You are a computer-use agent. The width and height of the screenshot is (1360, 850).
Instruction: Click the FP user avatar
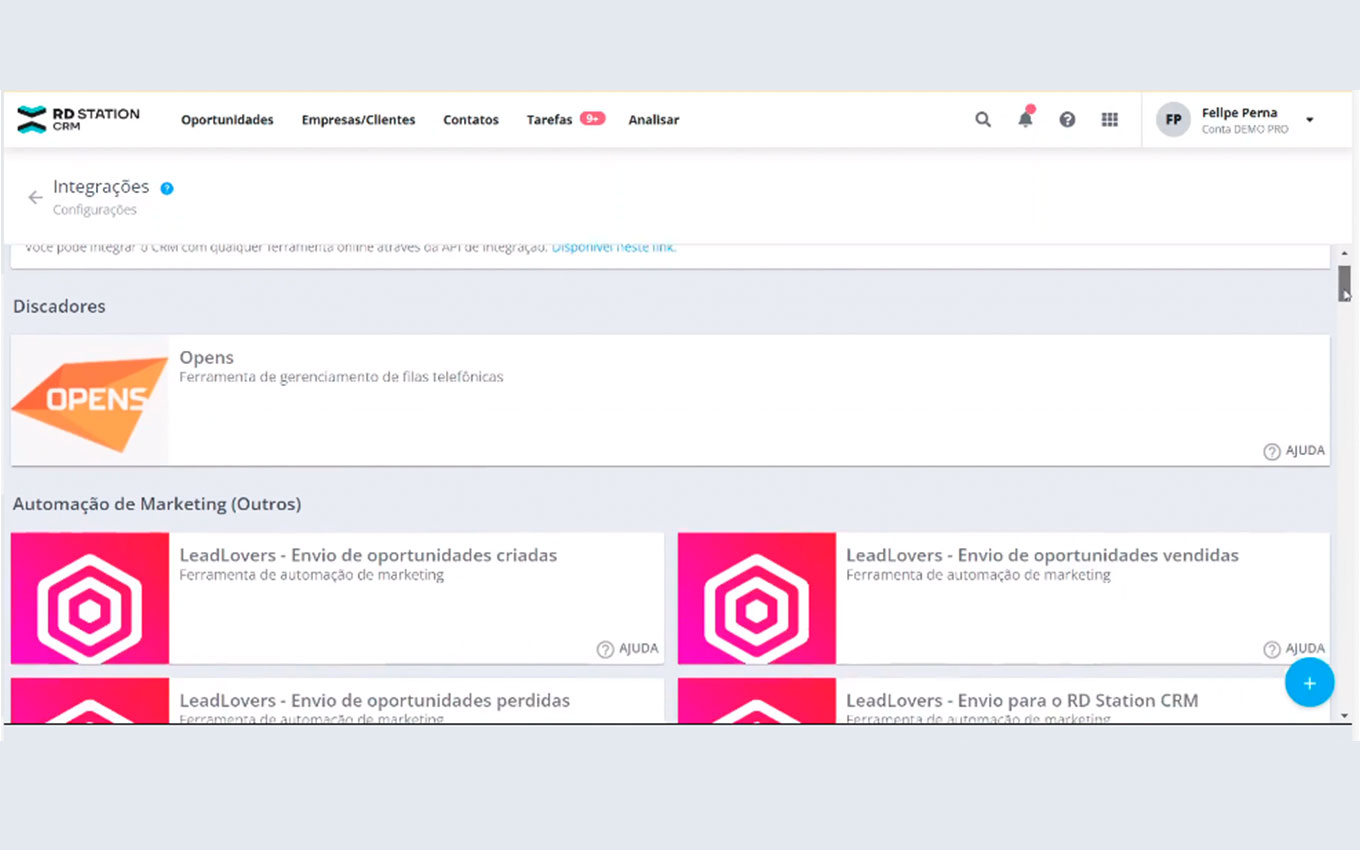(x=1174, y=119)
